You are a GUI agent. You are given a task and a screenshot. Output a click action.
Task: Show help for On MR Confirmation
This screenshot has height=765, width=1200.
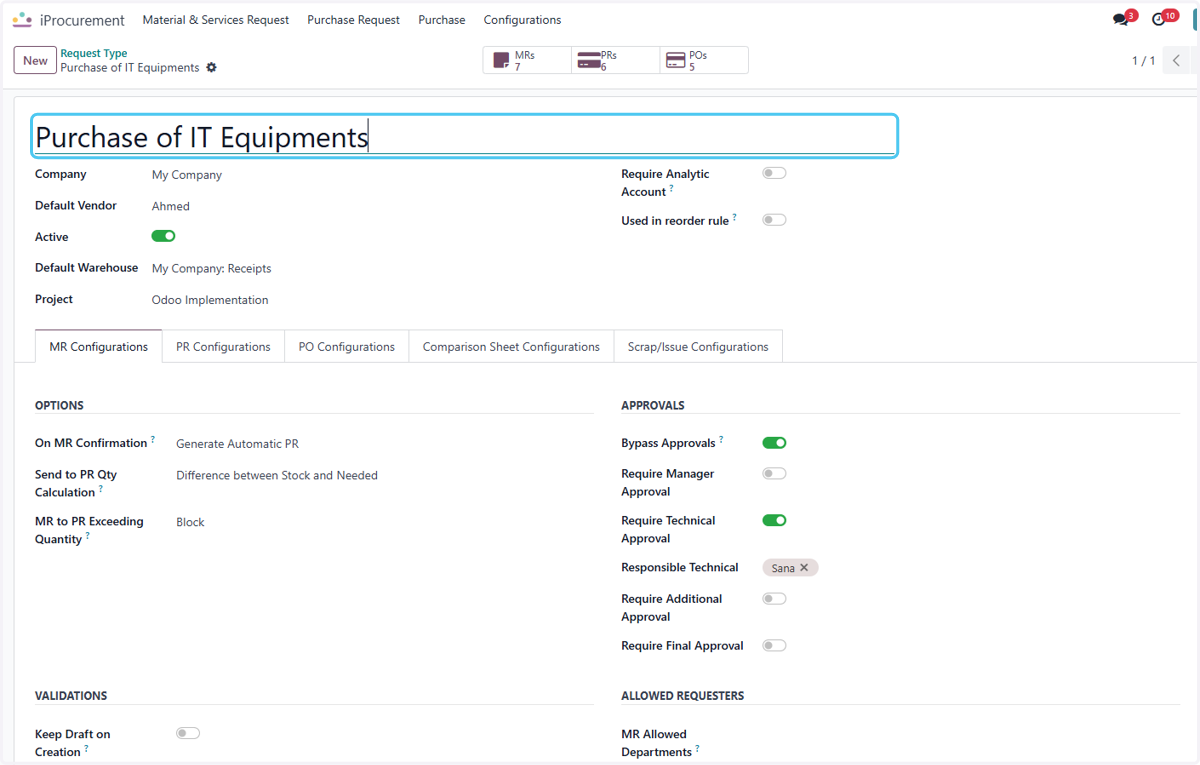click(153, 440)
